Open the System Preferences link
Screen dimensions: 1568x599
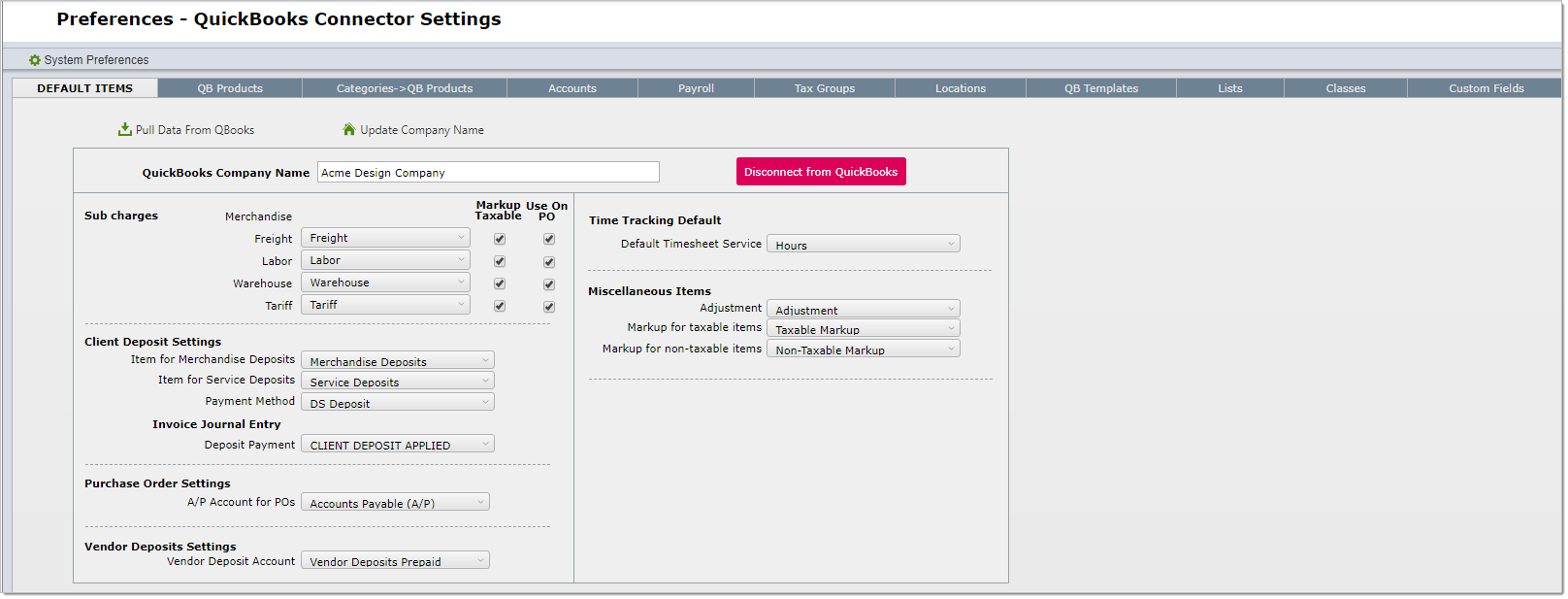[x=96, y=60]
